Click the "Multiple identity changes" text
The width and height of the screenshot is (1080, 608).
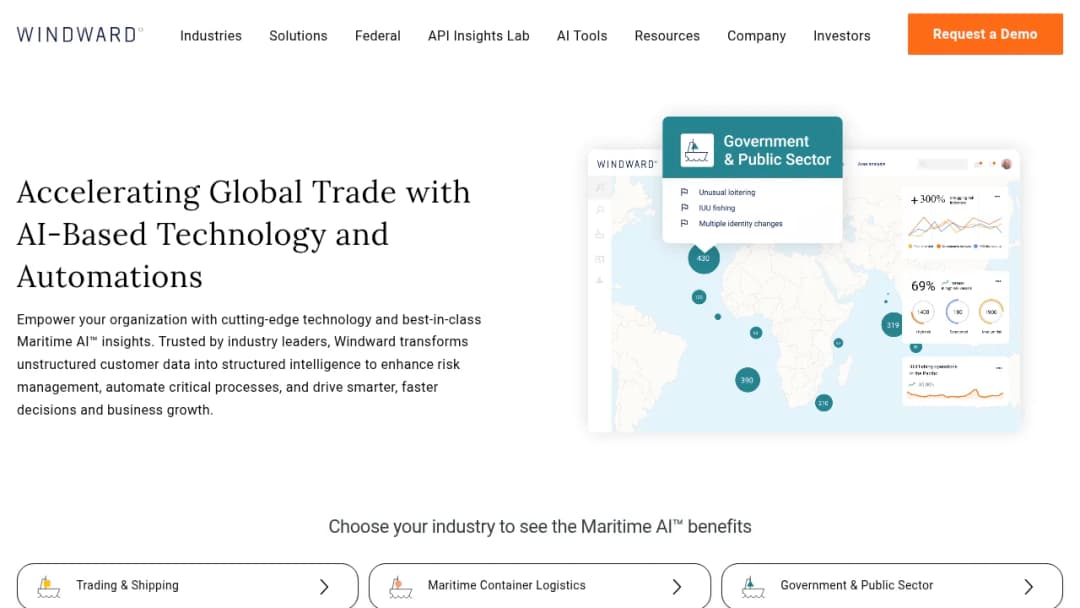coord(740,224)
